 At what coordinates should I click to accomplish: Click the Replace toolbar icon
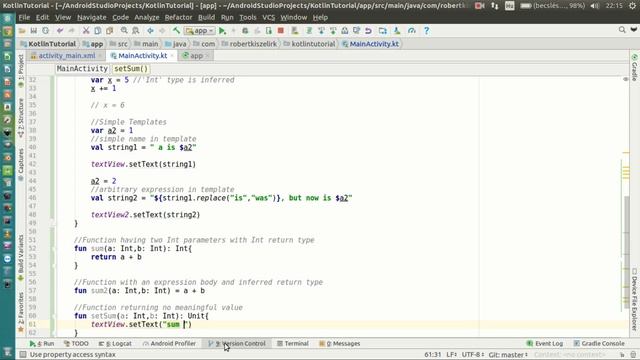click(x=136, y=31)
